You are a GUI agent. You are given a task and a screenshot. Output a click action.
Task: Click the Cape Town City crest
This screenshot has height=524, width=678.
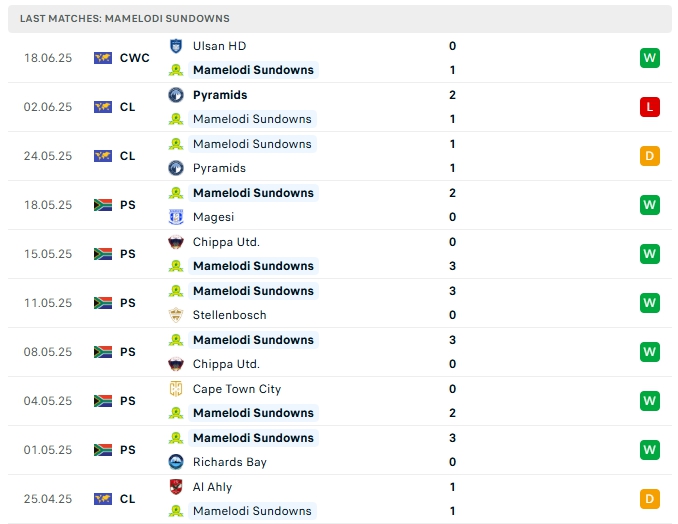pyautogui.click(x=176, y=389)
